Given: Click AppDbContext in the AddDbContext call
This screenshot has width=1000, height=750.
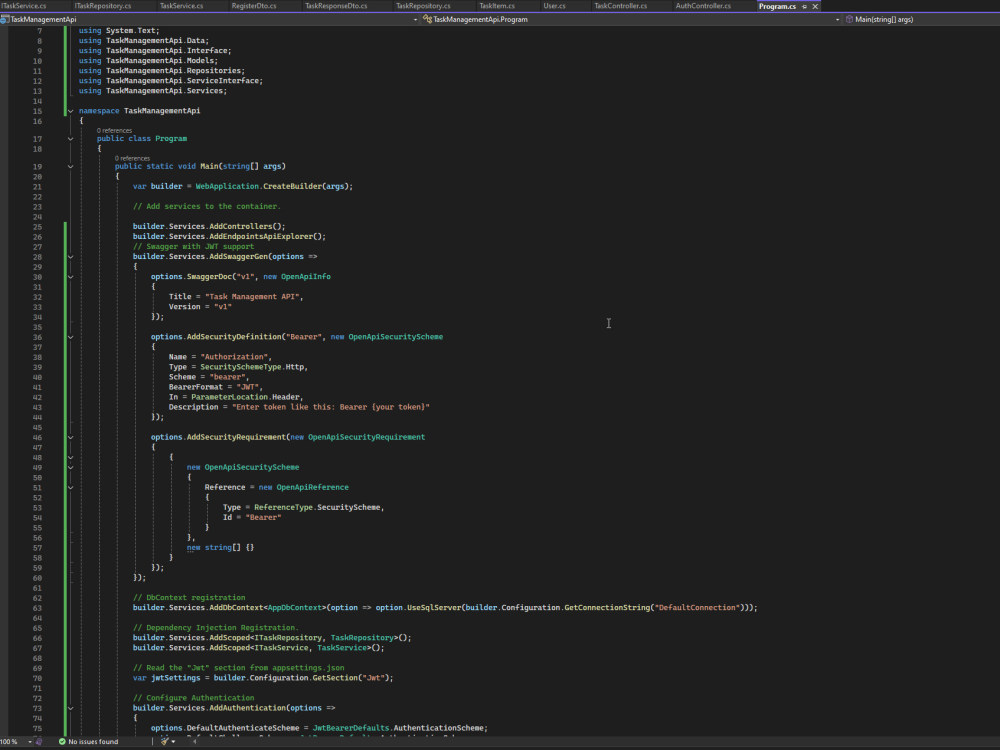Looking at the screenshot, I should (x=295, y=608).
